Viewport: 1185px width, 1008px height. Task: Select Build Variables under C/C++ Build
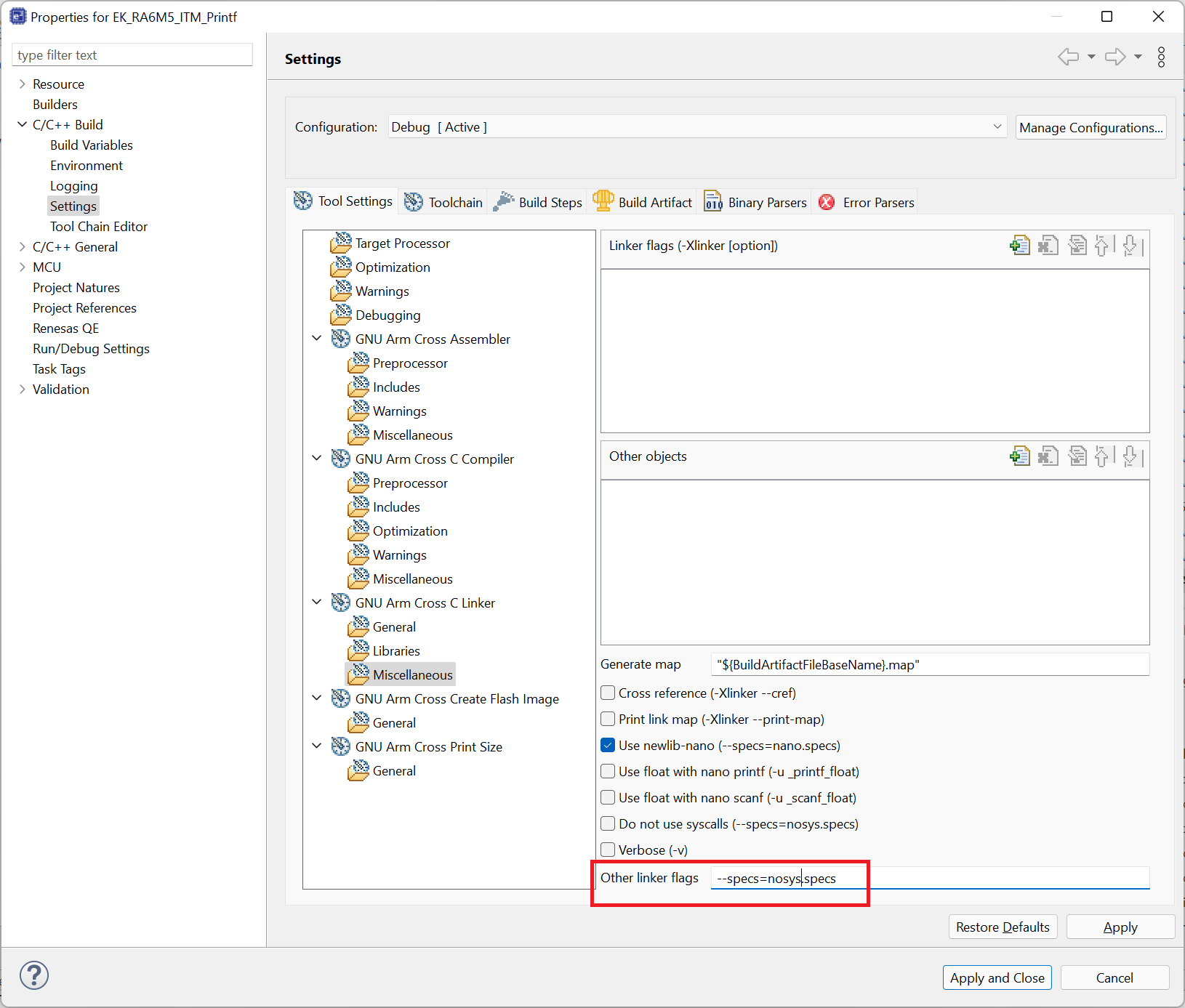92,145
